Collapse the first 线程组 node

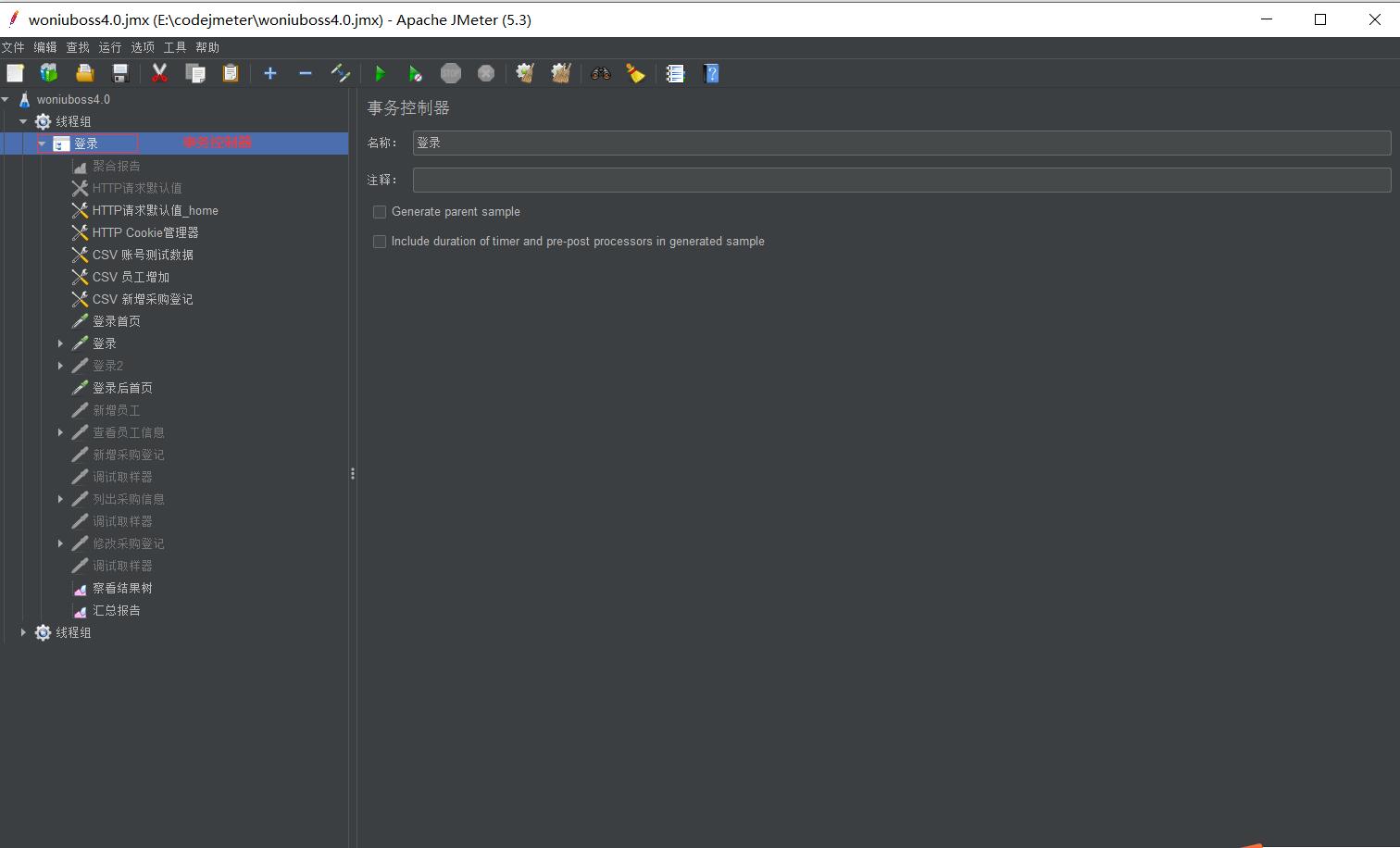click(x=24, y=121)
